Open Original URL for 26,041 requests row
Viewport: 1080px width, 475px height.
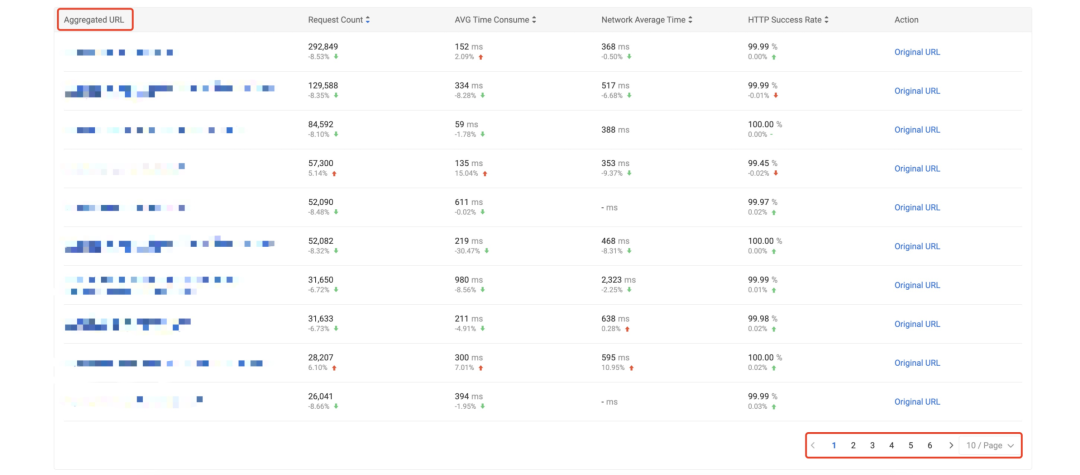coord(917,402)
